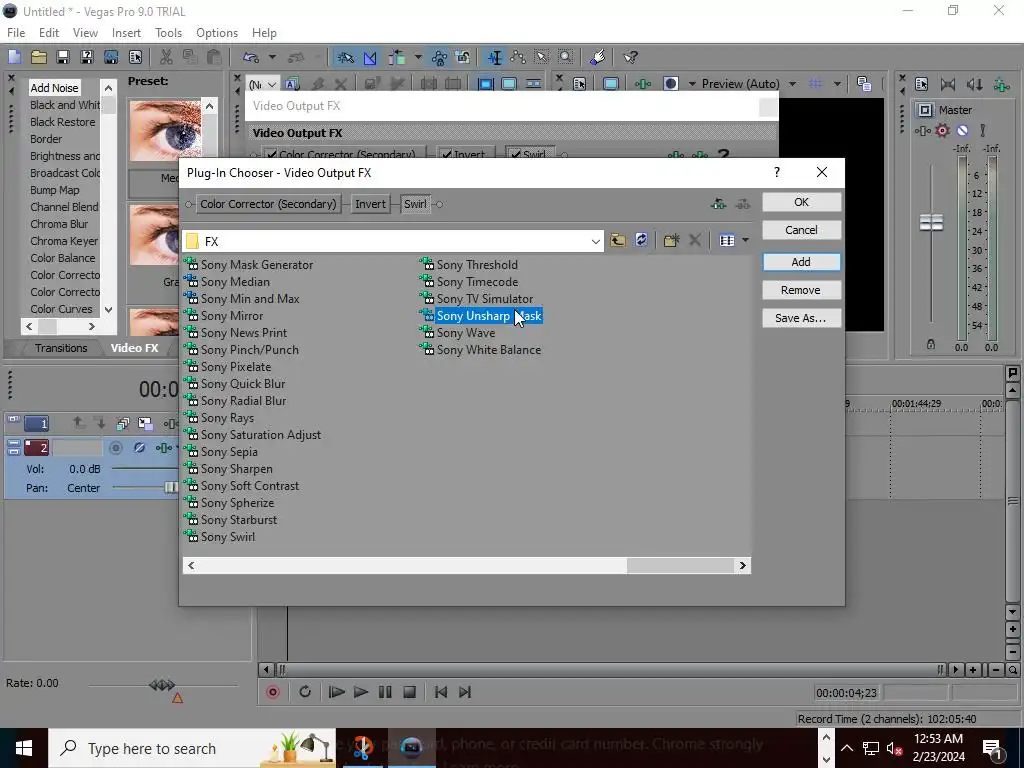Viewport: 1024px width, 768px height.
Task: Click the Render As icon in toolbar
Action: (x=111, y=57)
